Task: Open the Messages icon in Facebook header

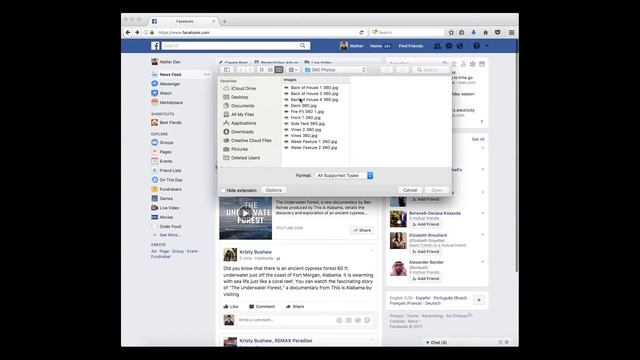Action: pyautogui.click(x=449, y=46)
